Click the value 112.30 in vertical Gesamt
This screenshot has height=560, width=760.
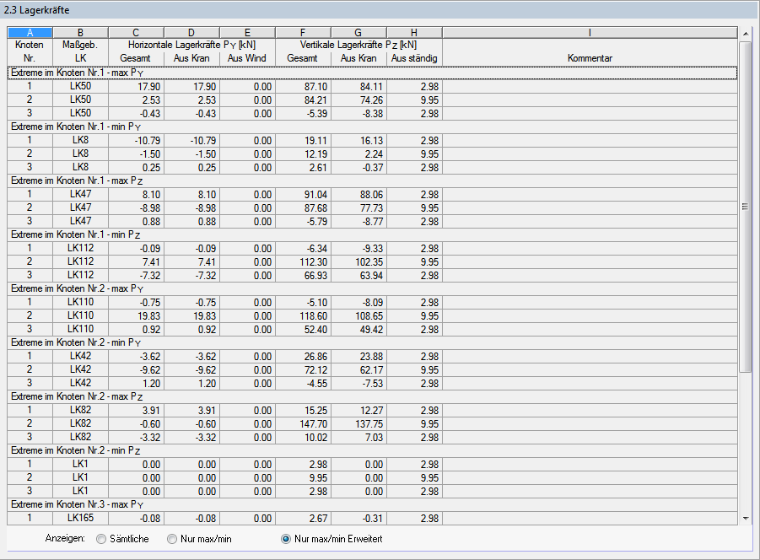(303, 262)
